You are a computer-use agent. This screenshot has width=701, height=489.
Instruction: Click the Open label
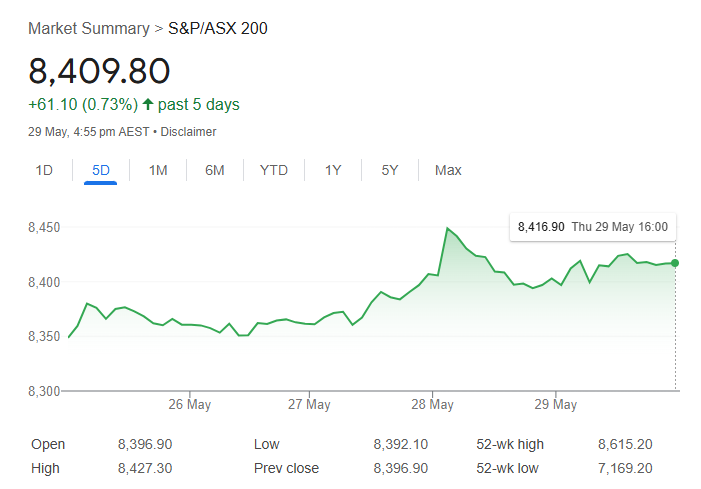coord(48,444)
